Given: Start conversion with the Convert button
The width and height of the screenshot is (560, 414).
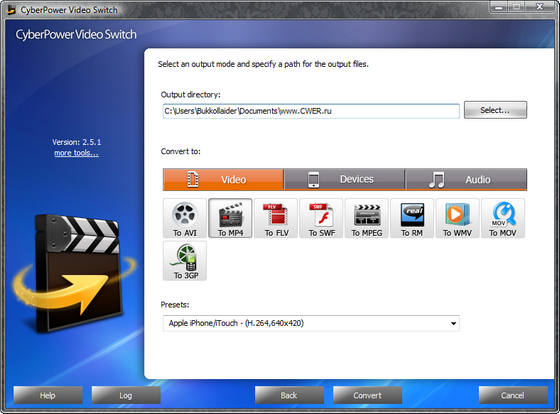Looking at the screenshot, I should pos(368,395).
